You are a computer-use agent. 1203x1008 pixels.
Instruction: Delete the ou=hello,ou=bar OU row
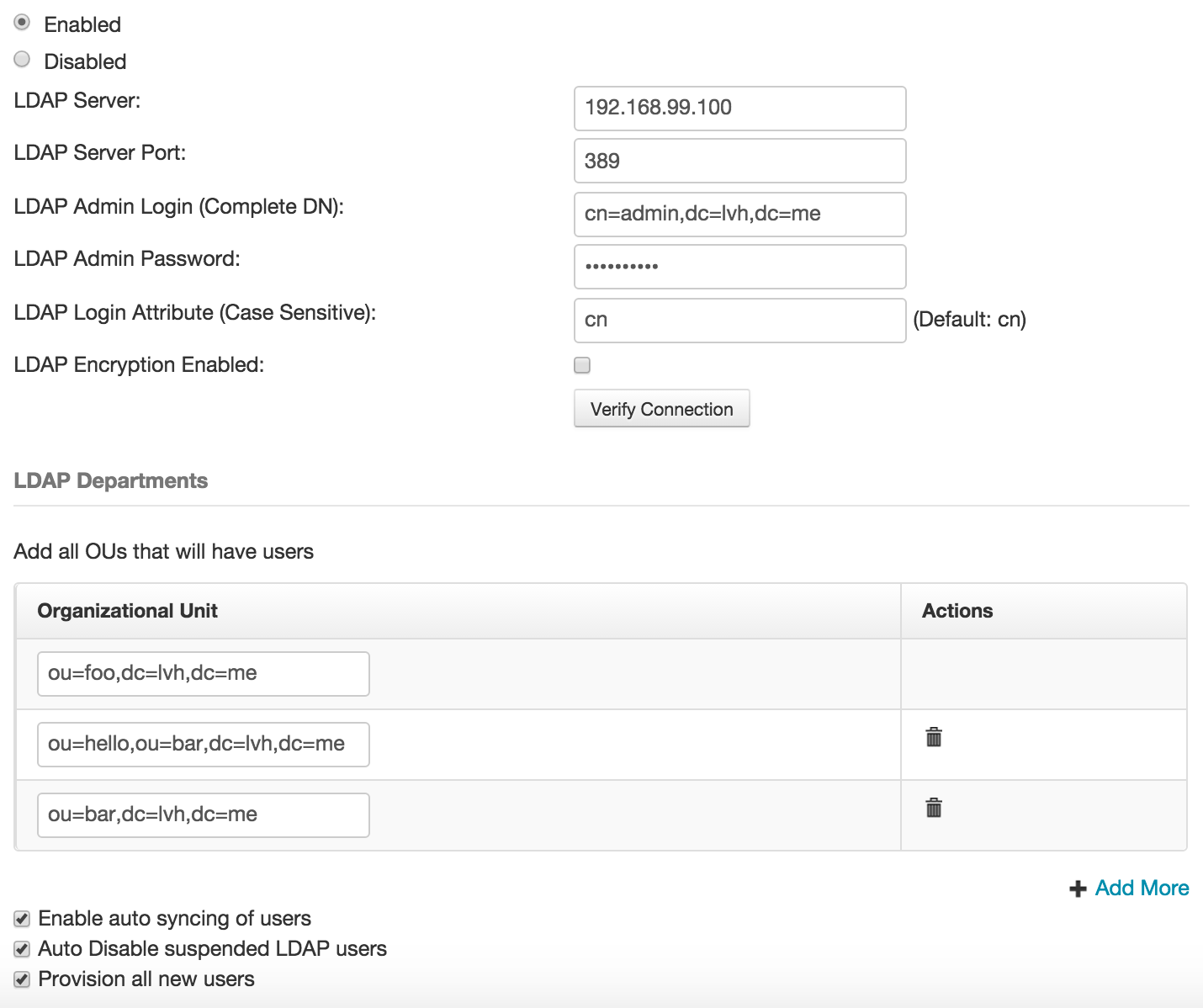pyautogui.click(x=933, y=736)
